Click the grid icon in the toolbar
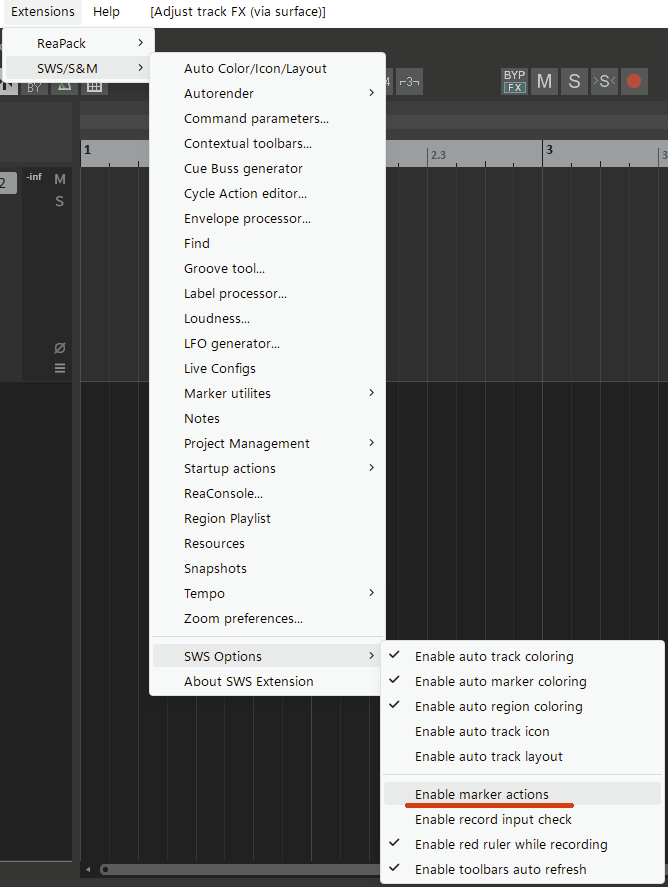This screenshot has height=887, width=668. pyautogui.click(x=94, y=87)
